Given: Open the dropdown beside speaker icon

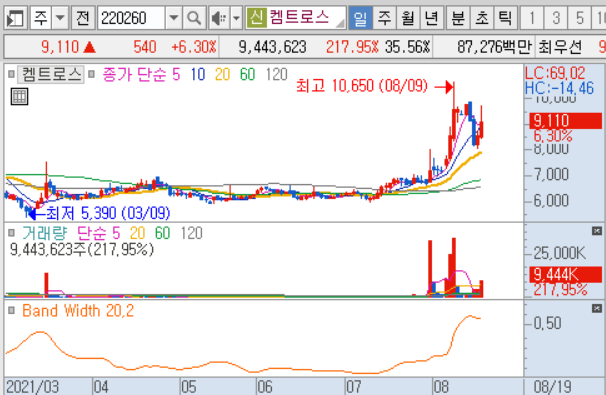Looking at the screenshot, I should click(x=236, y=18).
